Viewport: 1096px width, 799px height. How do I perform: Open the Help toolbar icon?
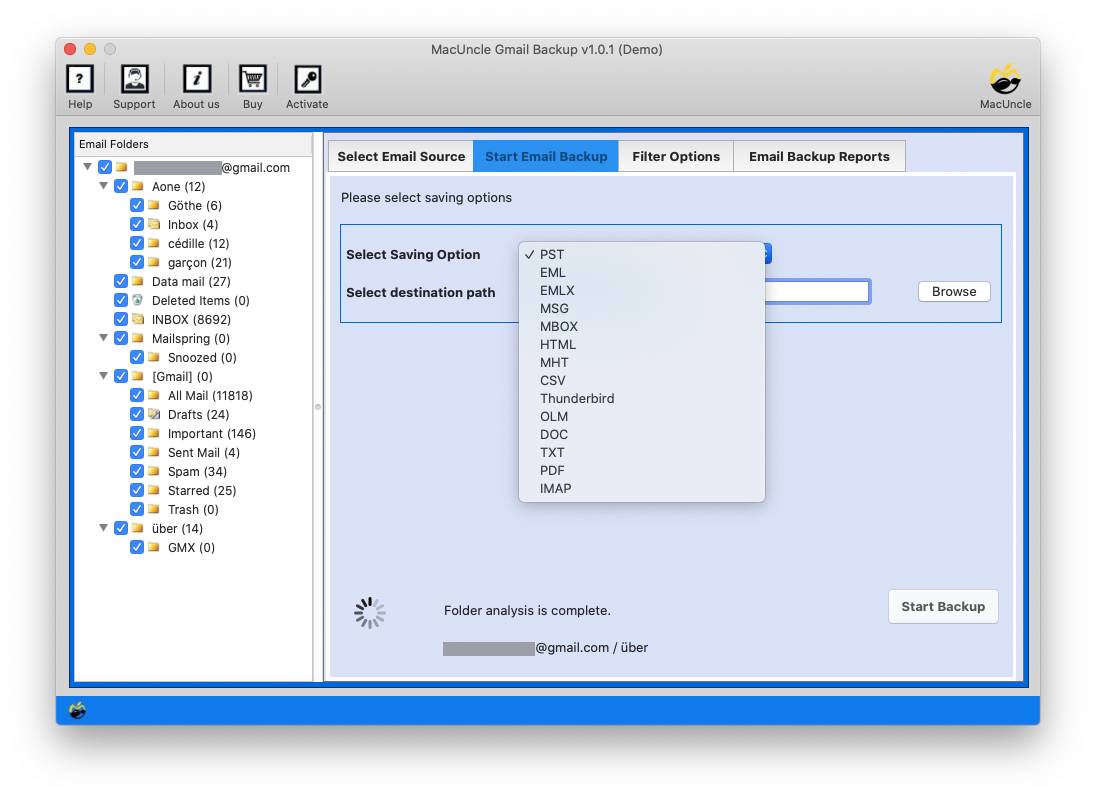coord(80,79)
